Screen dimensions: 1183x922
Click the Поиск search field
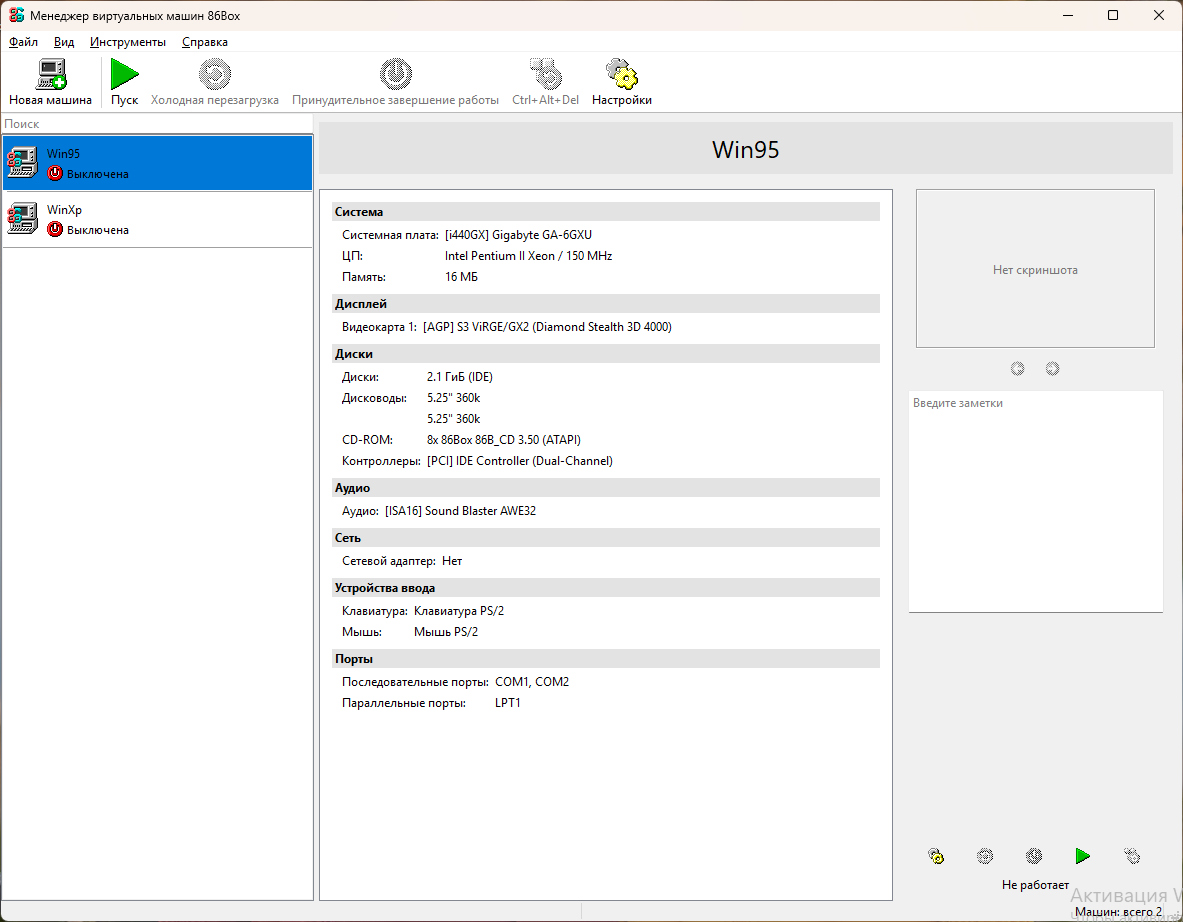pos(158,124)
